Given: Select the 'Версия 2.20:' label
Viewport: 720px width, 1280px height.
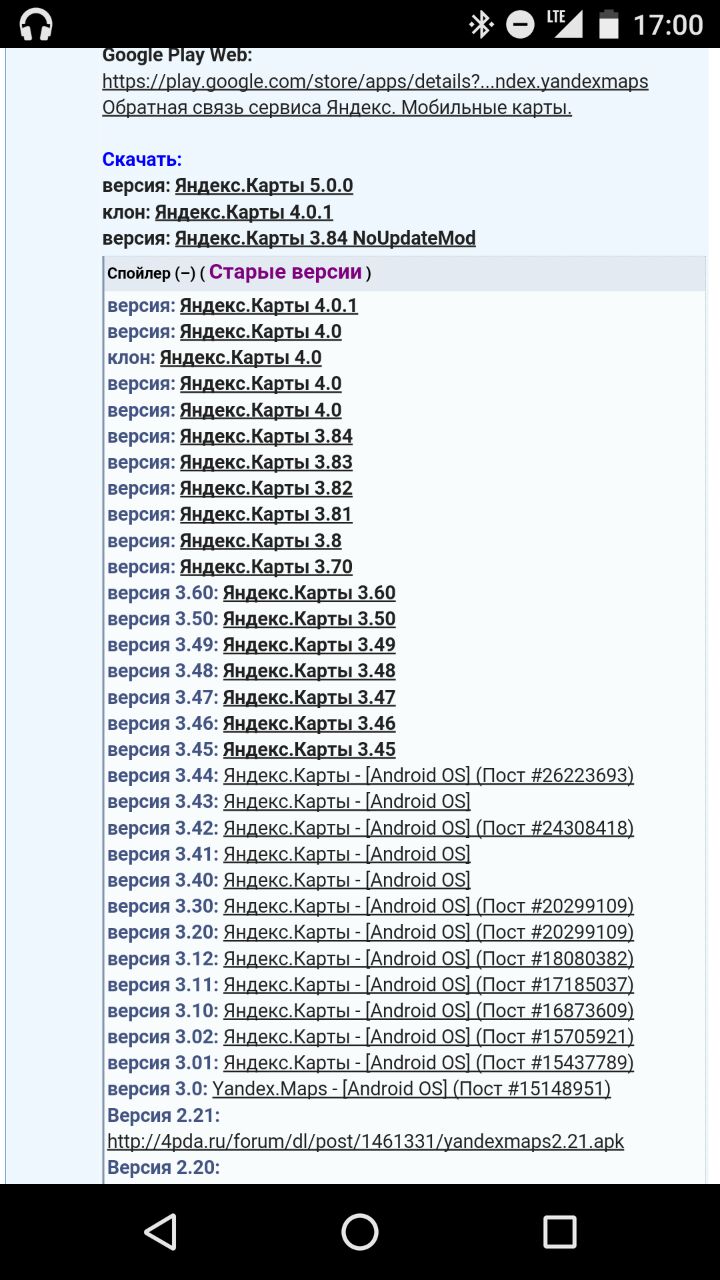Looking at the screenshot, I should 163,1168.
